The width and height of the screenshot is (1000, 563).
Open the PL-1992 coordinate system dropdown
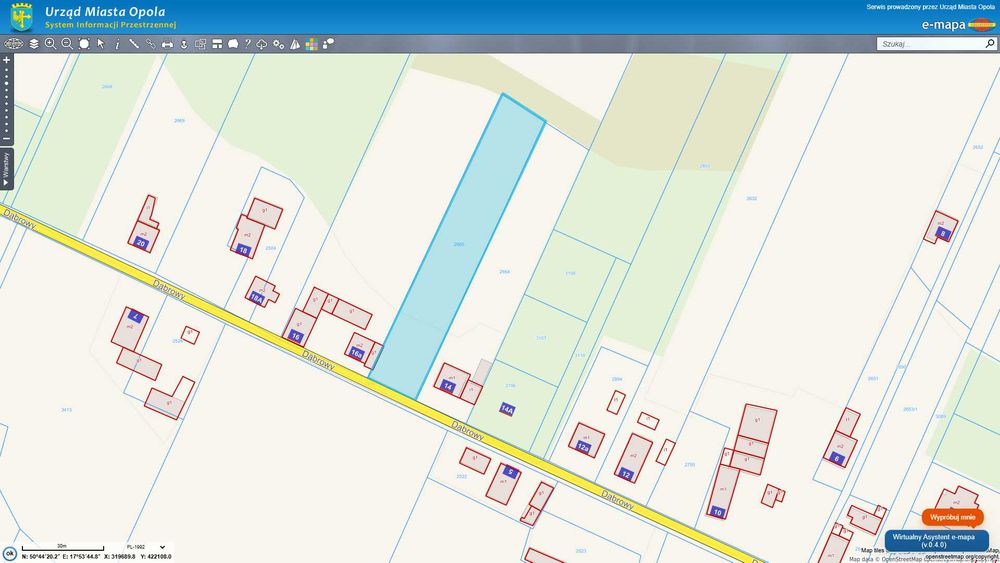[x=145, y=547]
